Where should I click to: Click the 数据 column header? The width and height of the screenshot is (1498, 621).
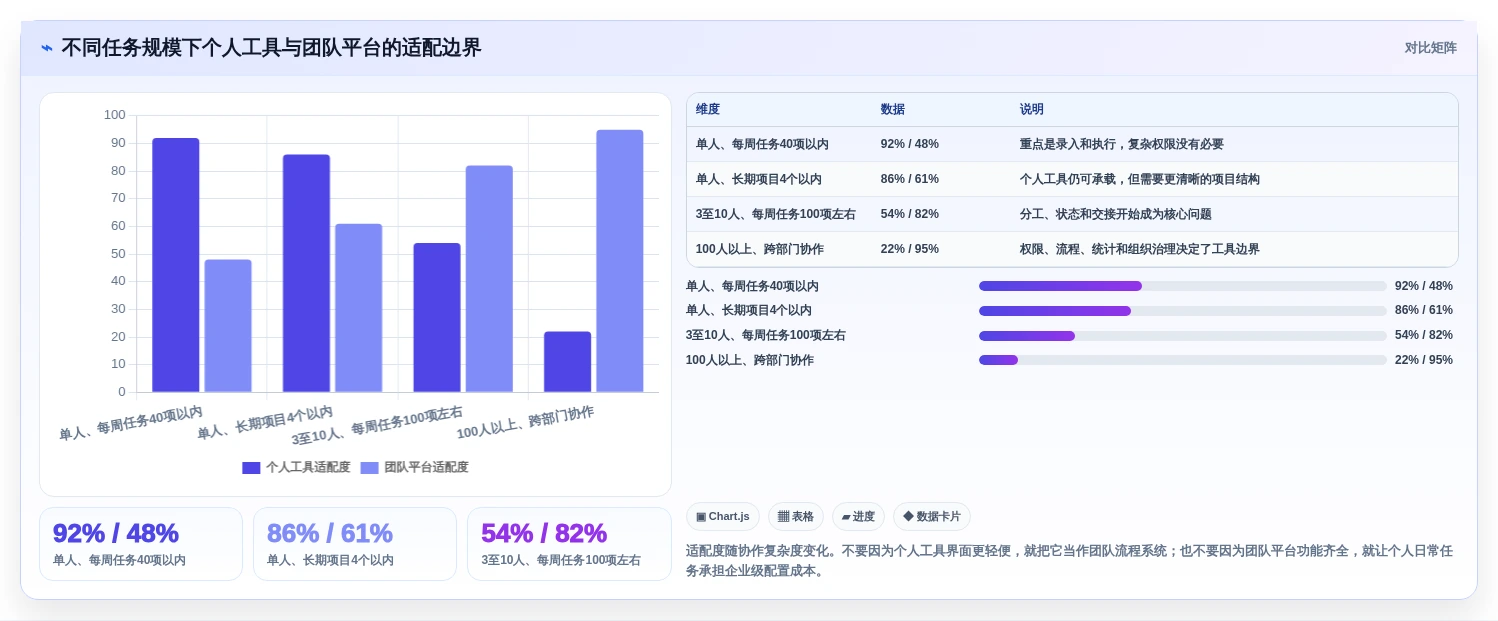pos(893,110)
